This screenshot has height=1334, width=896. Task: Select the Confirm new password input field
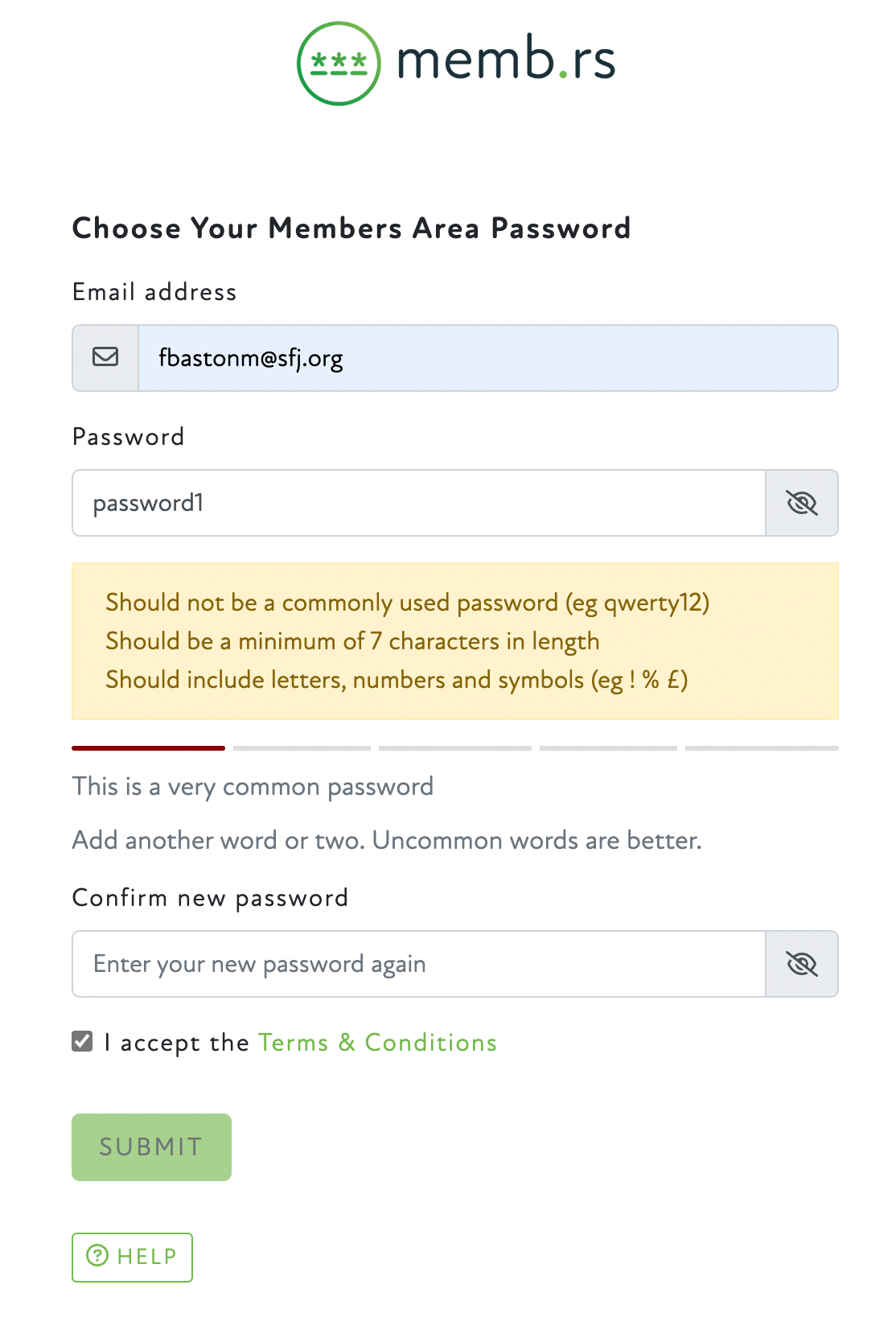418,964
